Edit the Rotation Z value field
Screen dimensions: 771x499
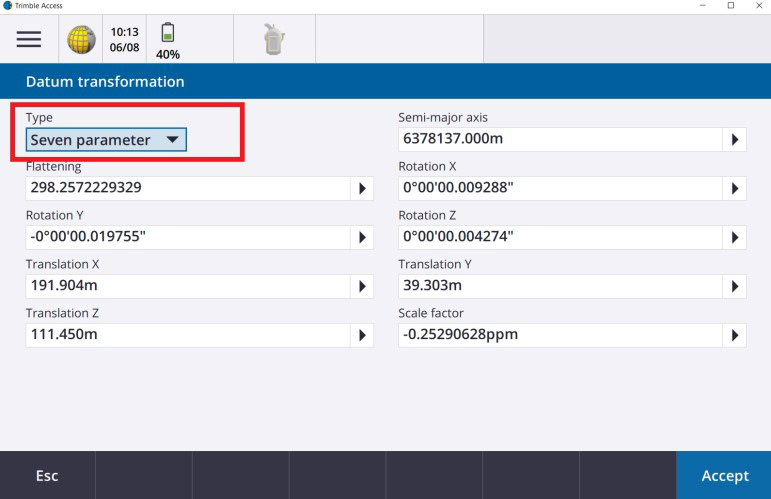coord(561,237)
